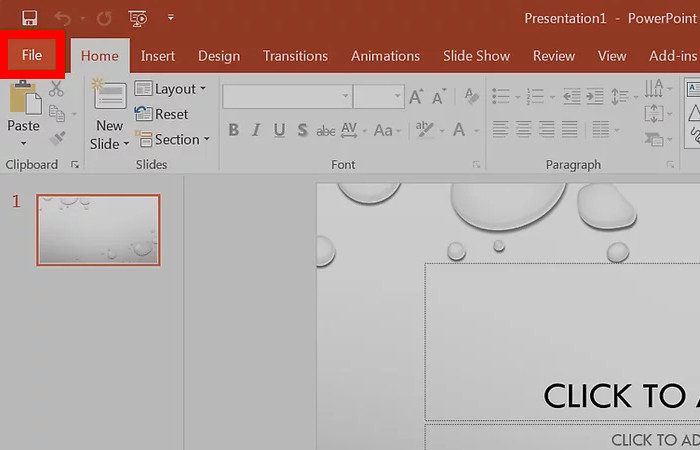Open the Align Text vertical option
700x450 pixels.
[654, 113]
